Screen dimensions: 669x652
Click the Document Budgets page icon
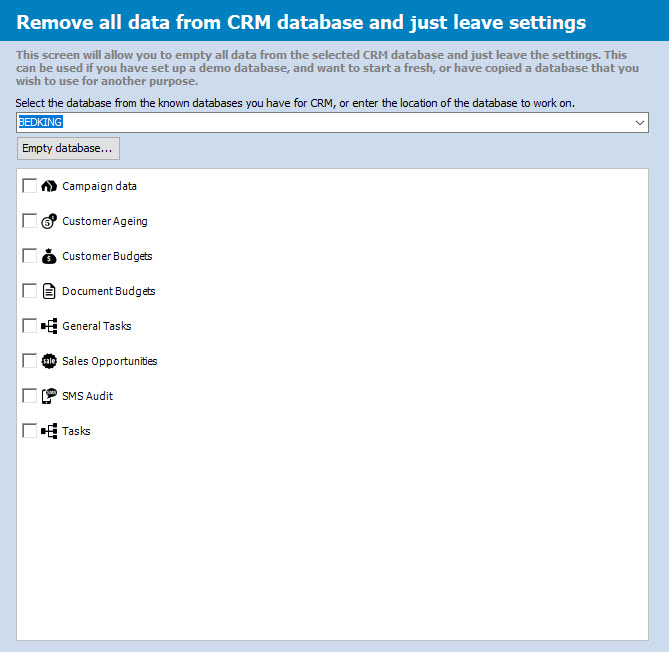[49, 291]
